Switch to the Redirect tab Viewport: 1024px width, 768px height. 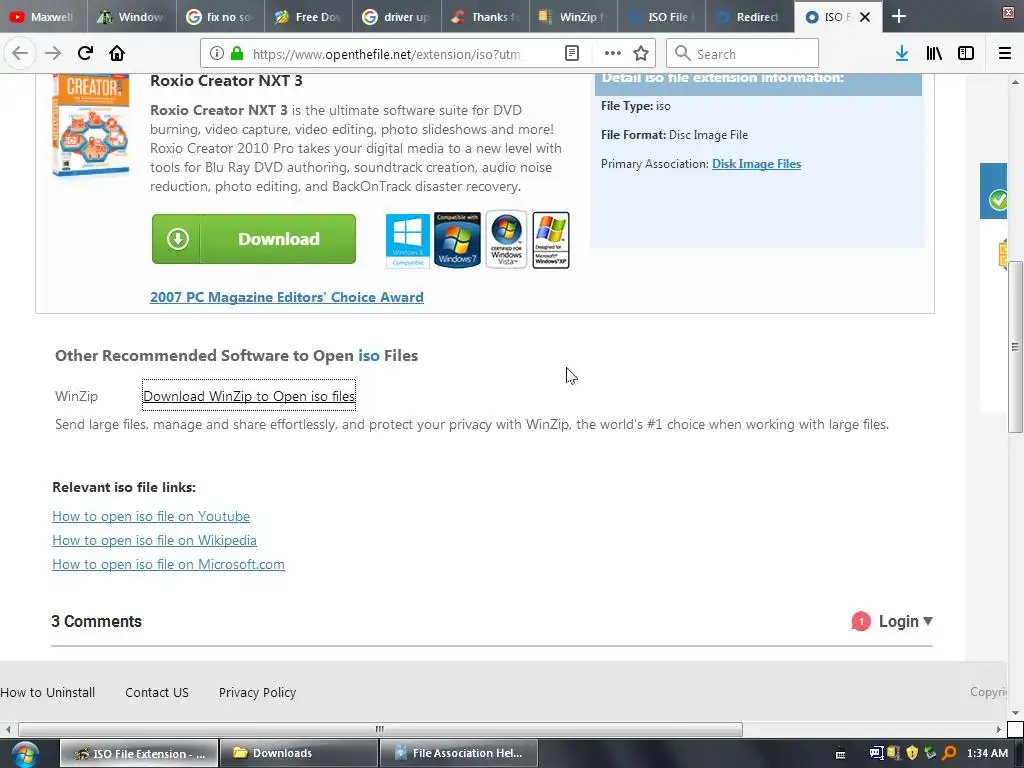pos(749,17)
